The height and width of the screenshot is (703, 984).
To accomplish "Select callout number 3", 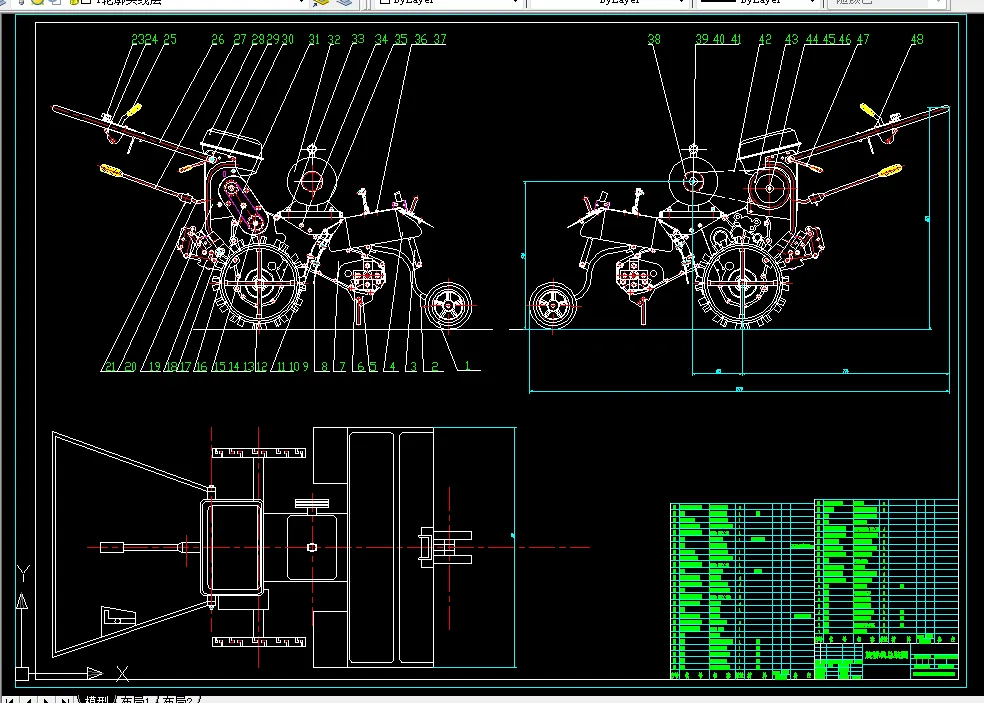I will 414,367.
